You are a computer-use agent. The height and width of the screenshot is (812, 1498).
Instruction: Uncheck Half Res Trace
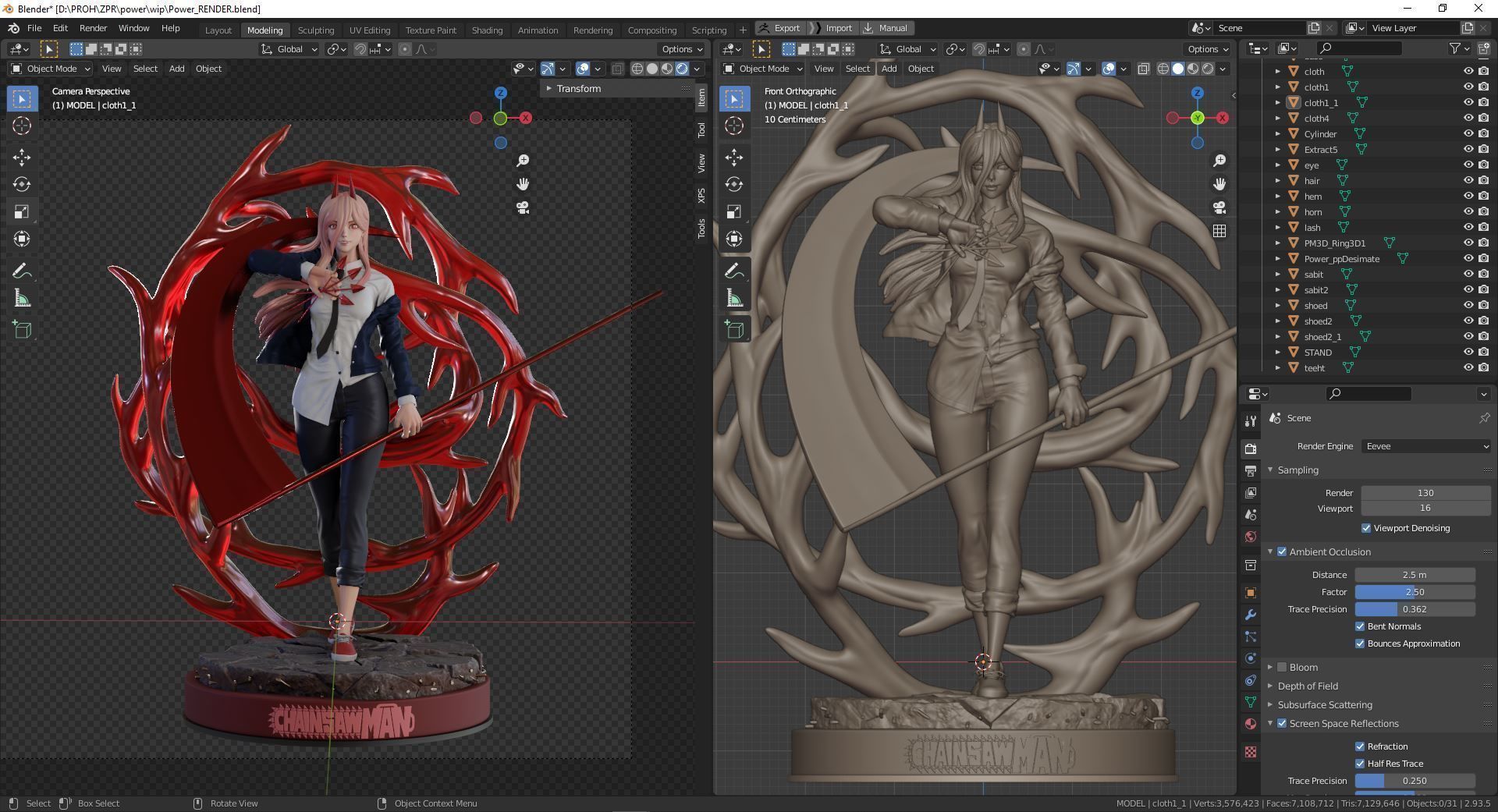(1360, 764)
